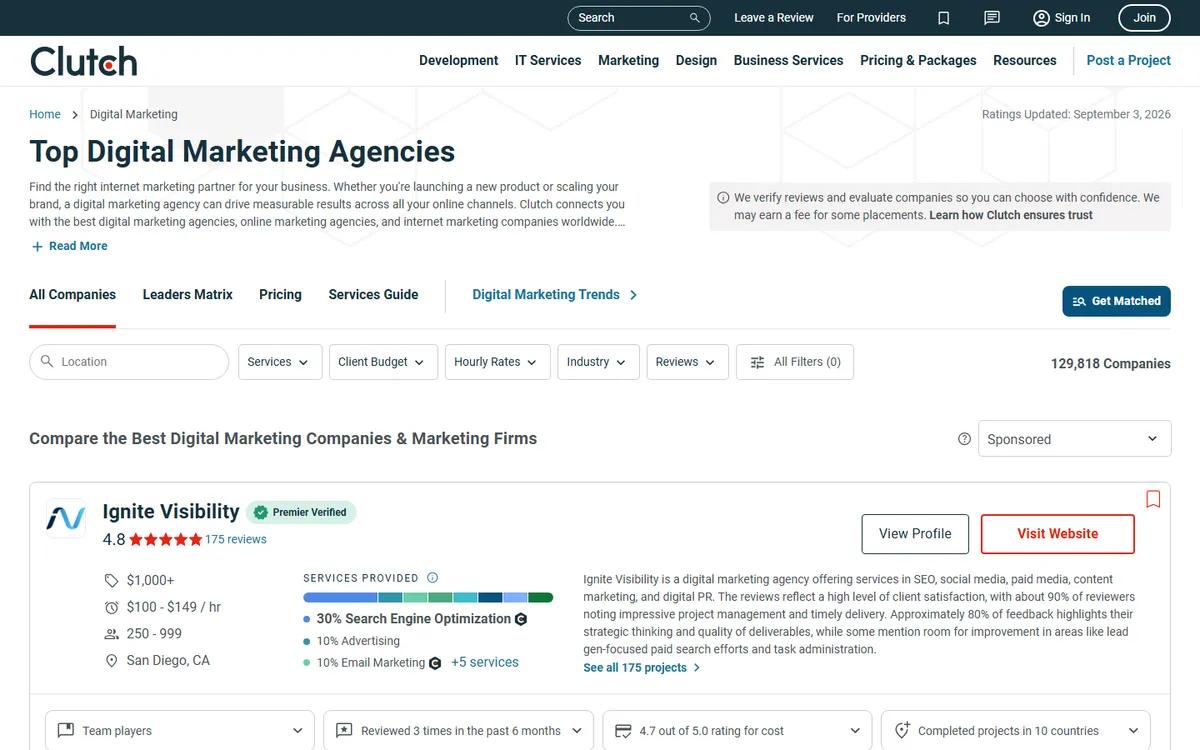Click Team players flag icon
1200x750 pixels.
click(x=66, y=731)
